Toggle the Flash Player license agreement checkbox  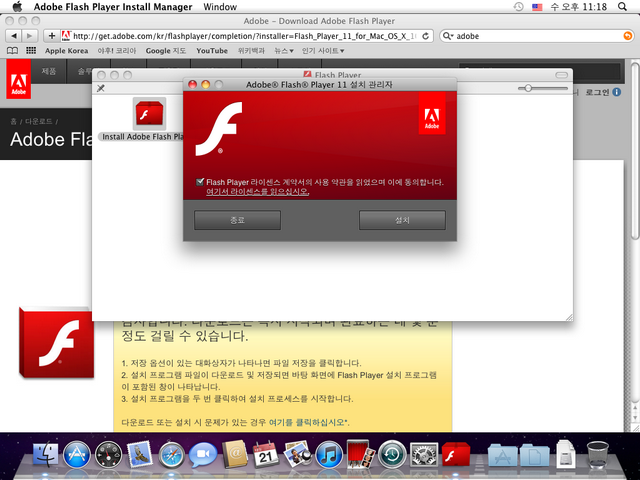tap(200, 182)
